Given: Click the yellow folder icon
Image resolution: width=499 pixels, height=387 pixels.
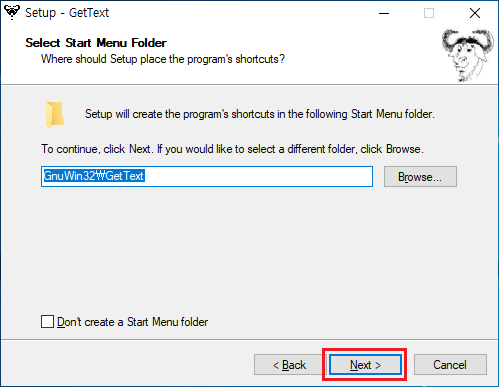Looking at the screenshot, I should point(55,115).
